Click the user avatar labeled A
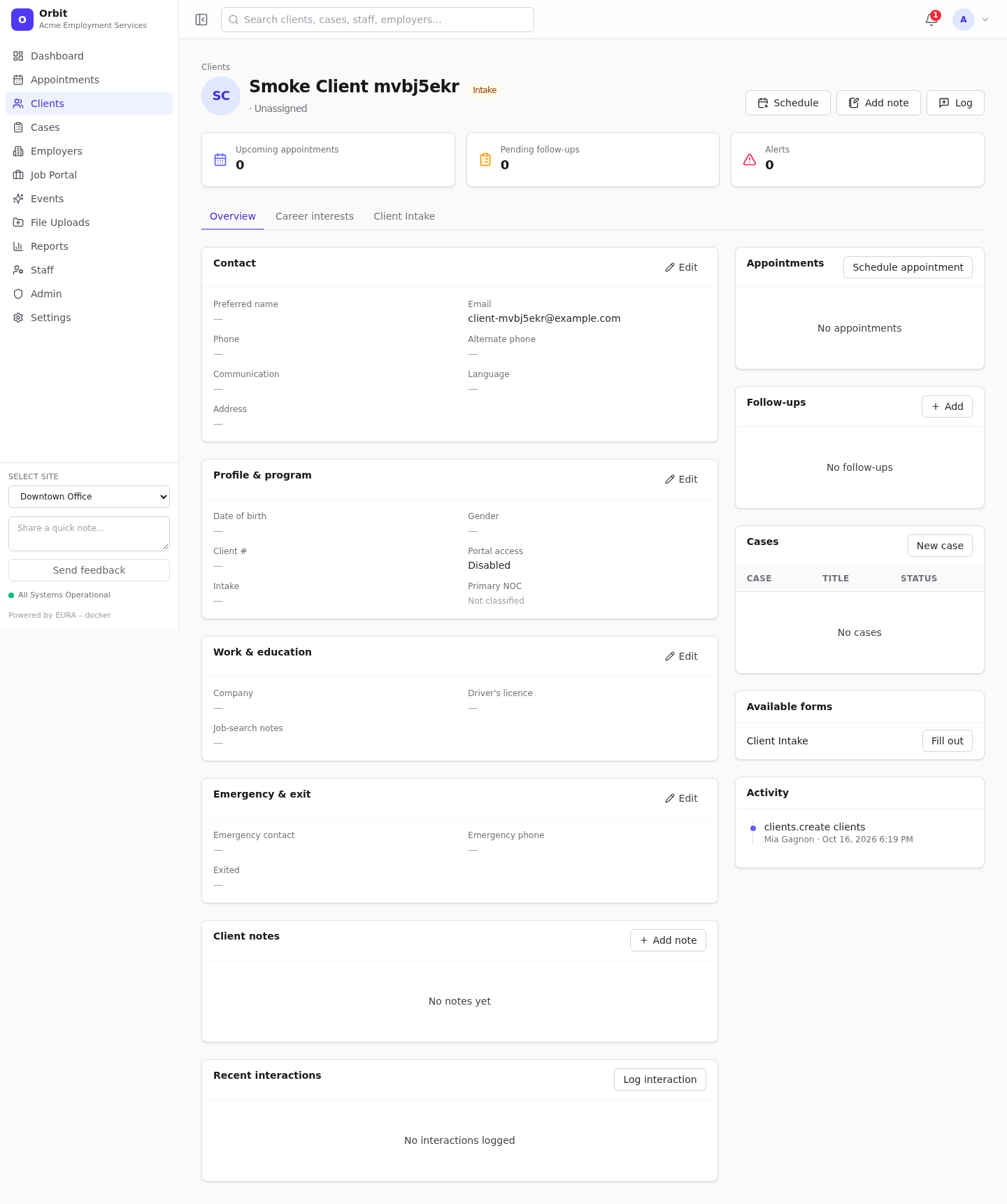Image resolution: width=1007 pixels, height=1204 pixels. click(x=964, y=20)
